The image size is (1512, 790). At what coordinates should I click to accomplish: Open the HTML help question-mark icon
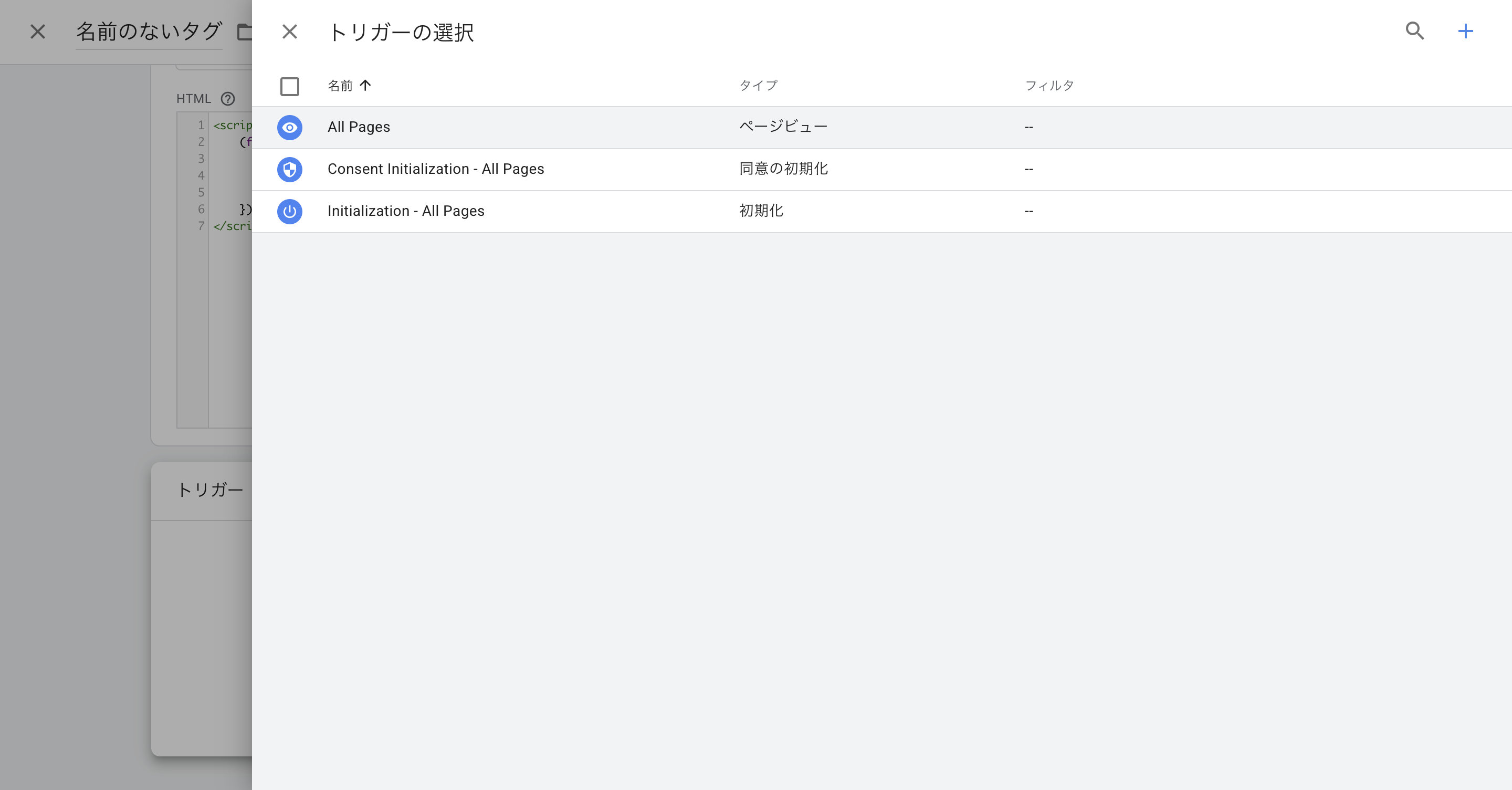tap(228, 99)
